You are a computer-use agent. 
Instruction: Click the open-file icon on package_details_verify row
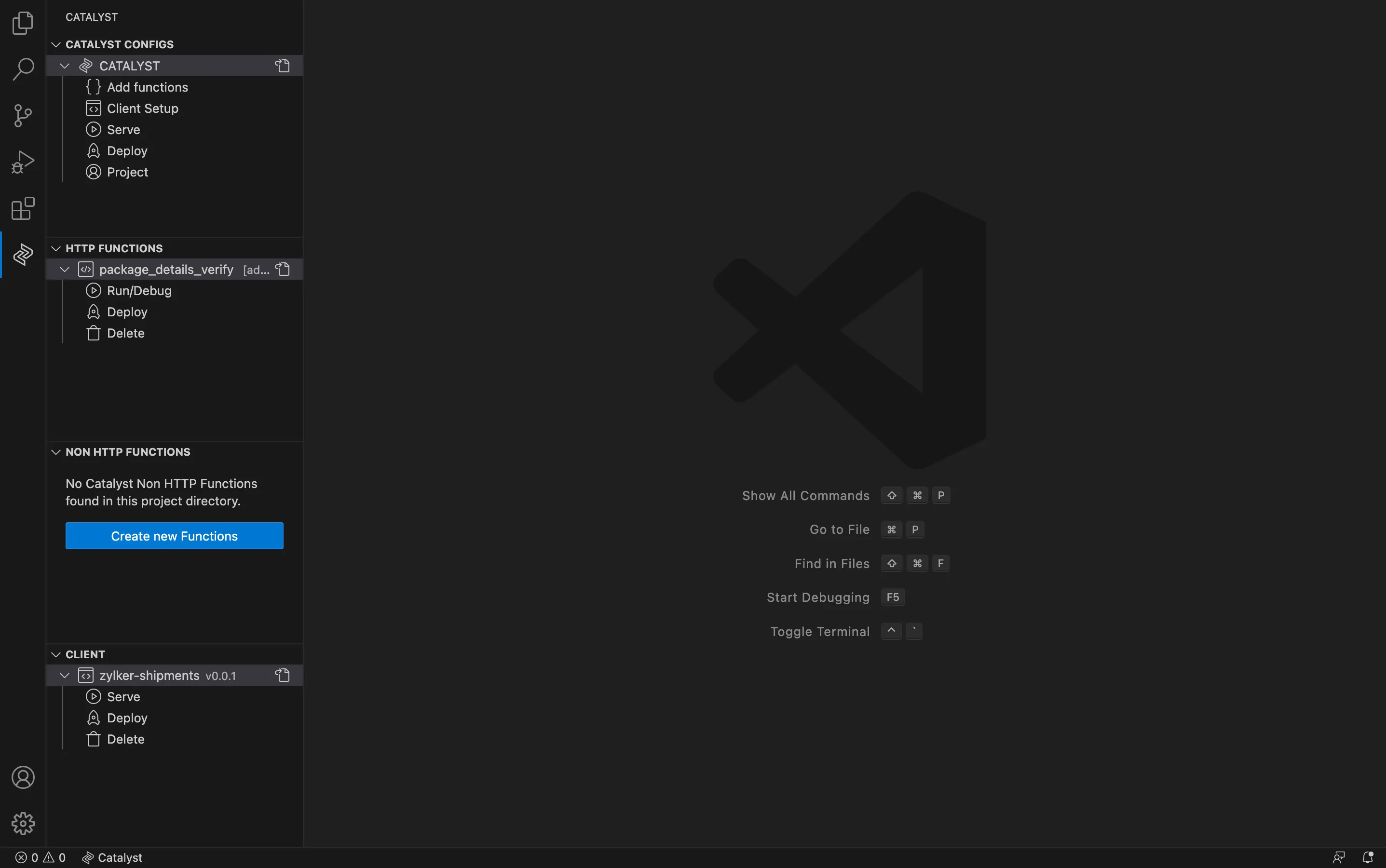point(283,269)
